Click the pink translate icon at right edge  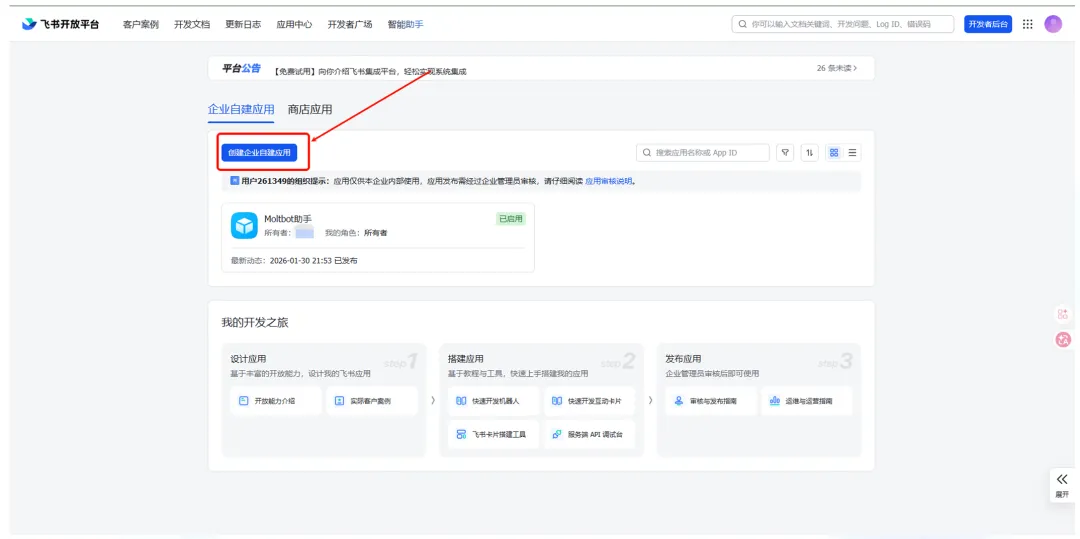click(x=1062, y=339)
